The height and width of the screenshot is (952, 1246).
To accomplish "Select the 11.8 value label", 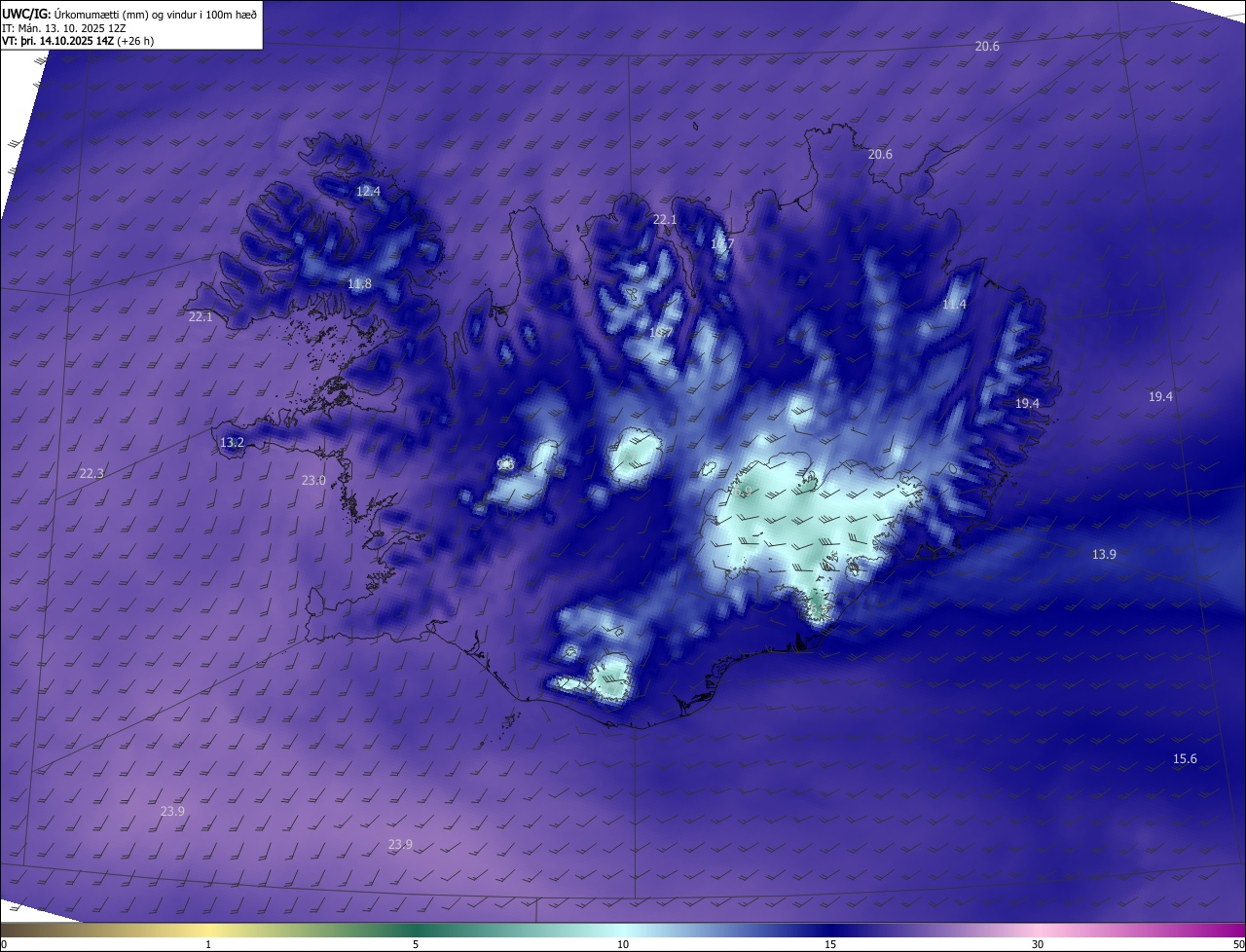I will 359,284.
